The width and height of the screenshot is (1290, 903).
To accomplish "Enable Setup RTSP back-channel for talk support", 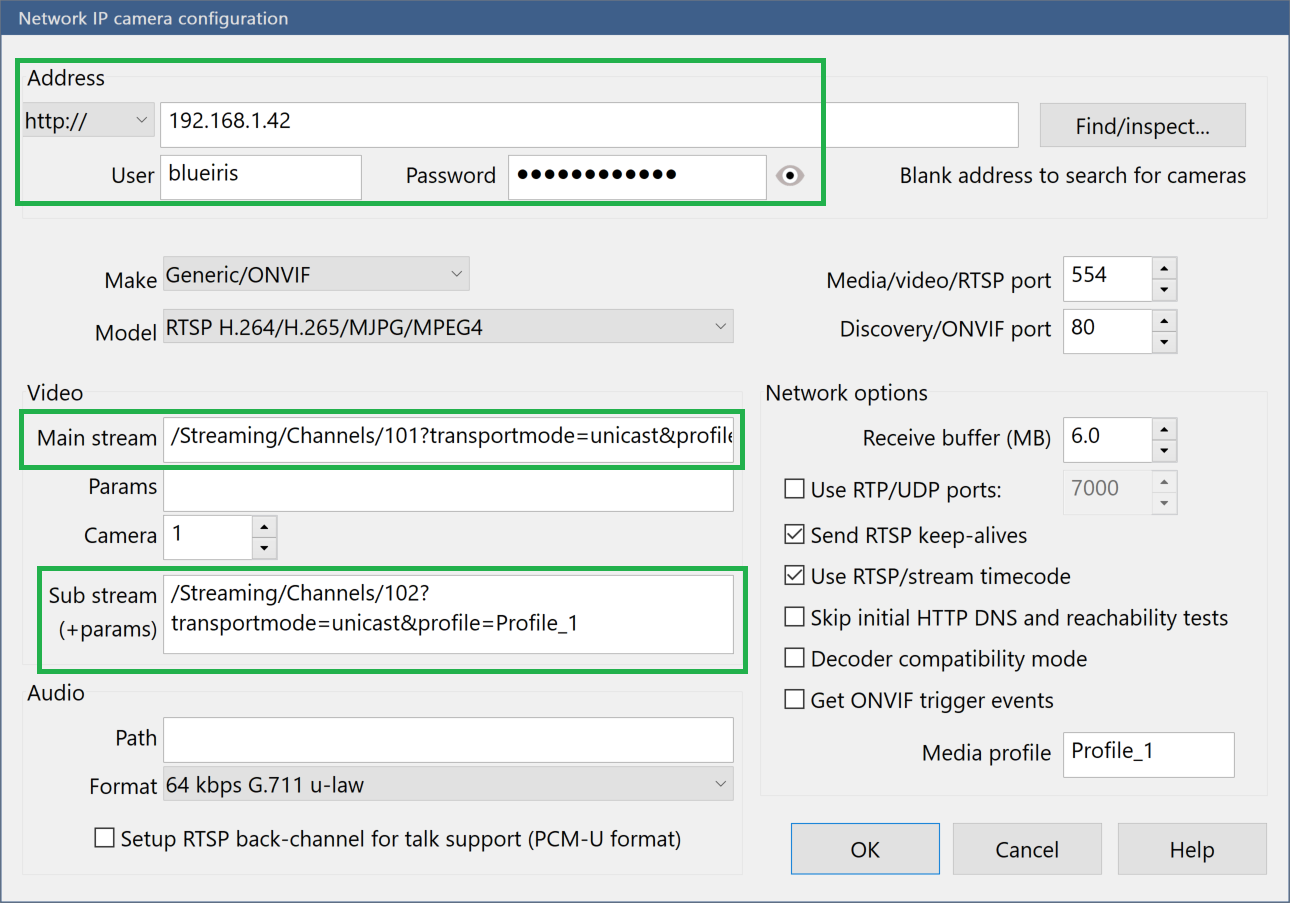I will point(104,838).
